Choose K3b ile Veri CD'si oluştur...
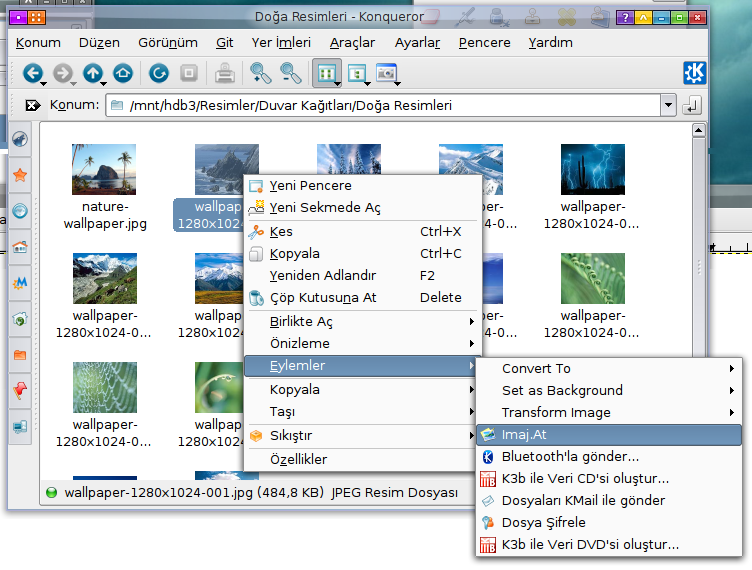The height and width of the screenshot is (570, 752). [609, 479]
